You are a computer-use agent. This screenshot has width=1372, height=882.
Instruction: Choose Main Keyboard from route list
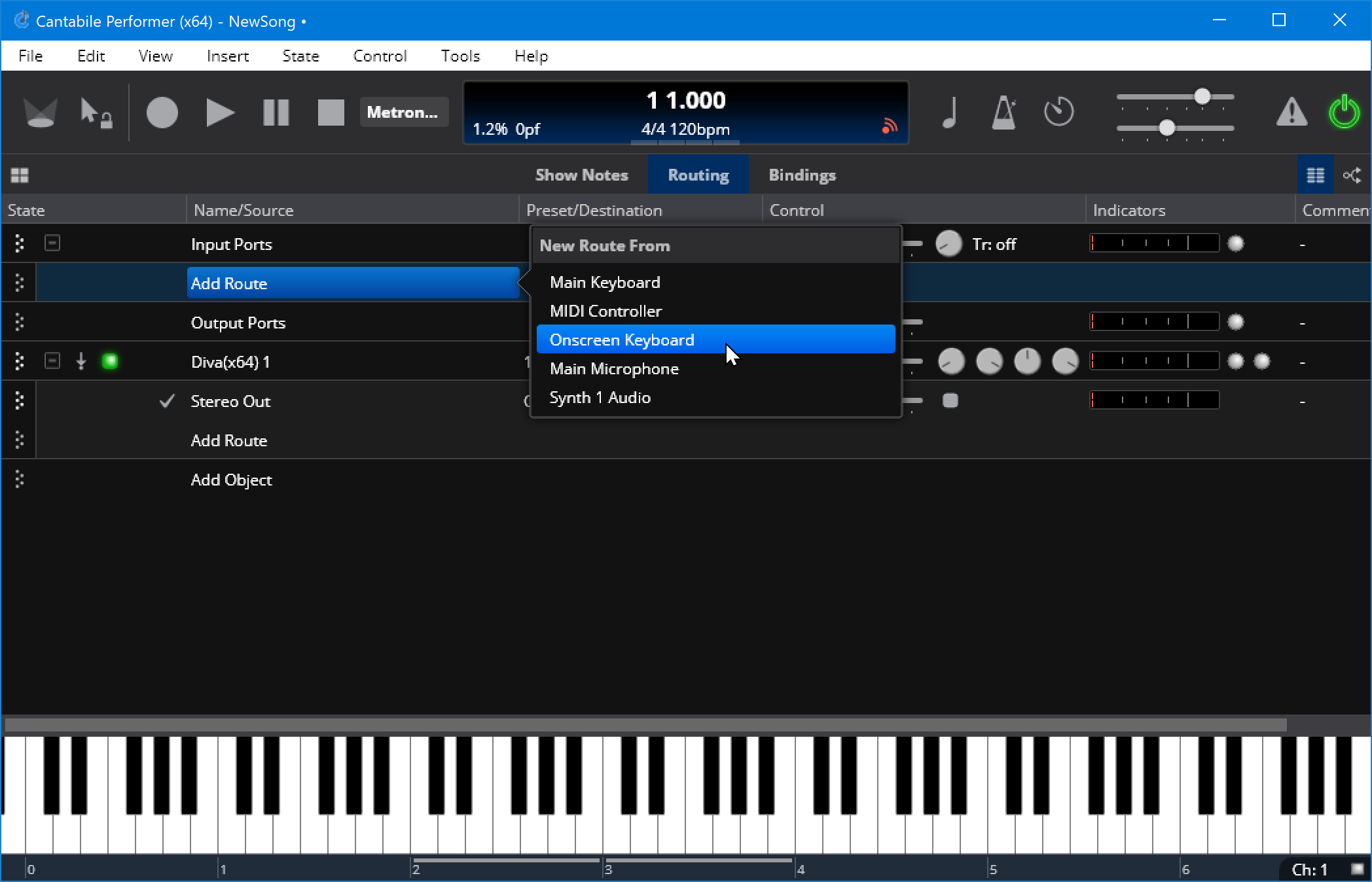(715, 282)
